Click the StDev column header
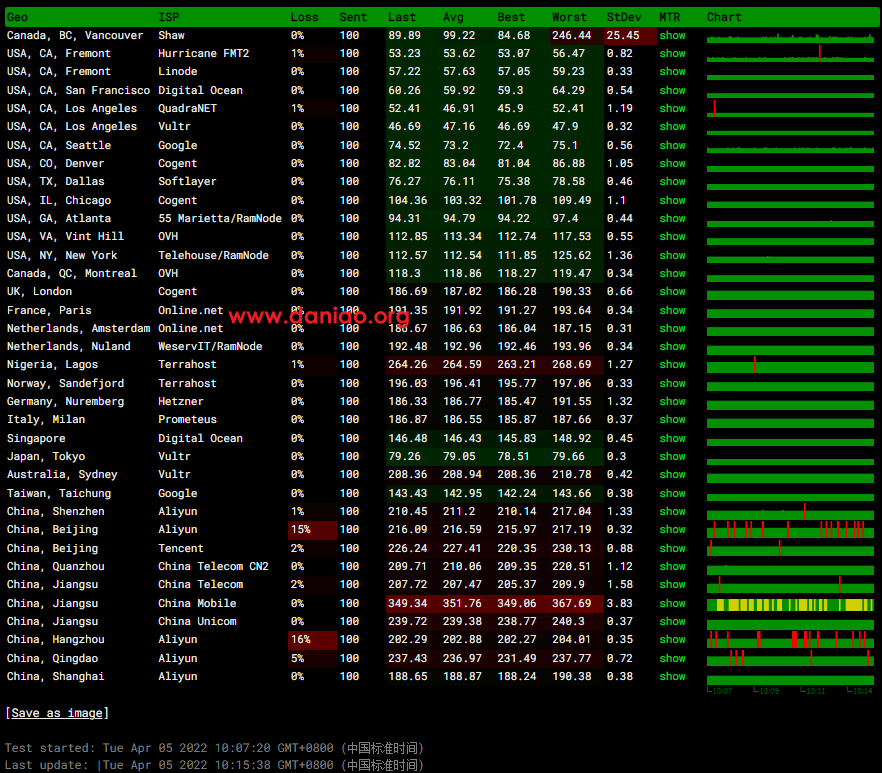882x773 pixels. (x=624, y=17)
